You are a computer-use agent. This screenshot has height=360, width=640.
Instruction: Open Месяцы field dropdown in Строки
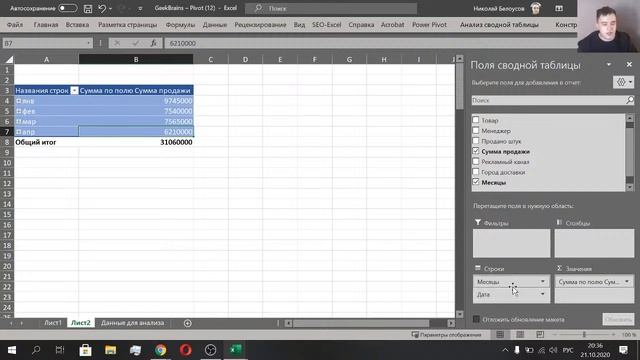click(542, 282)
